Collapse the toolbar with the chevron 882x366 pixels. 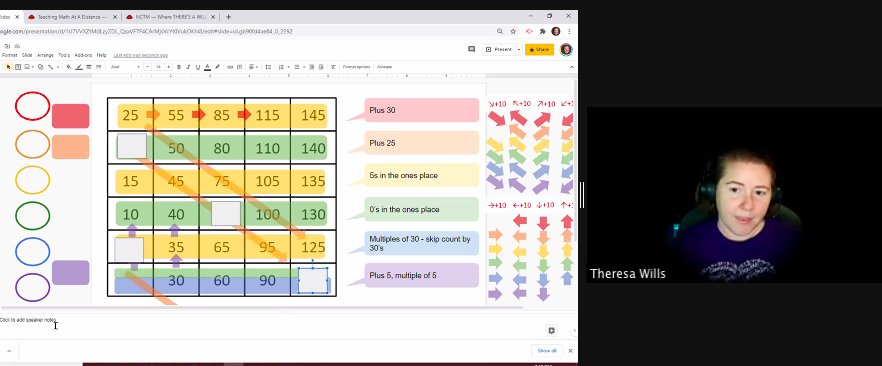(572, 67)
